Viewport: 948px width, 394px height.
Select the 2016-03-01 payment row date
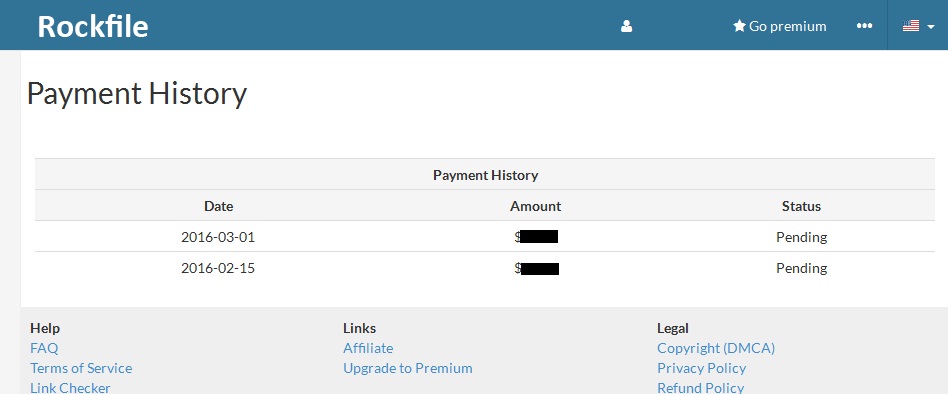pos(218,237)
